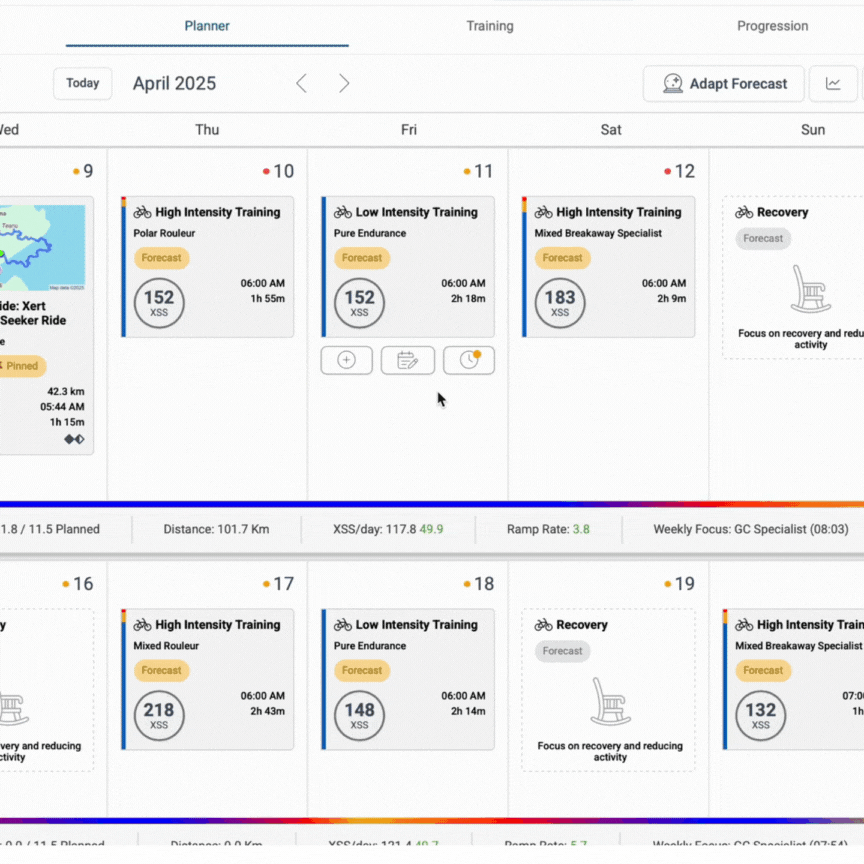Viewport: 864px width, 864px height.
Task: Click rocking chair icon under date 19
Action: pyautogui.click(x=610, y=701)
